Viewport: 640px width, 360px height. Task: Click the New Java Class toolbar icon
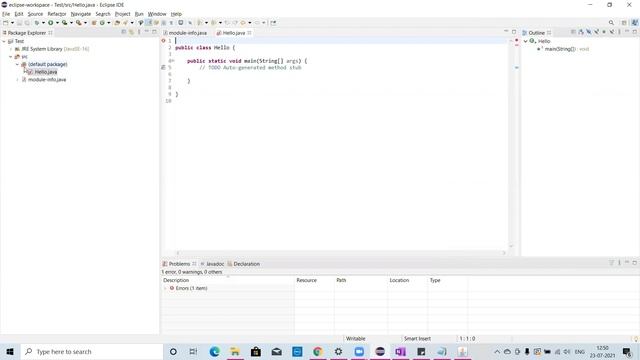(x=102, y=23)
